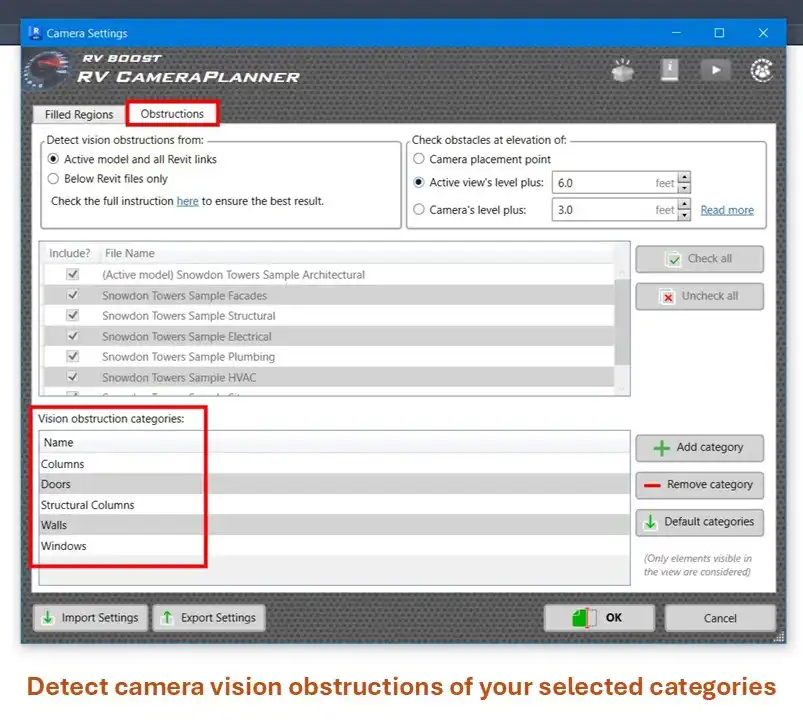Increase Active view's level plus value
This screenshot has height=720, width=803.
(x=684, y=178)
